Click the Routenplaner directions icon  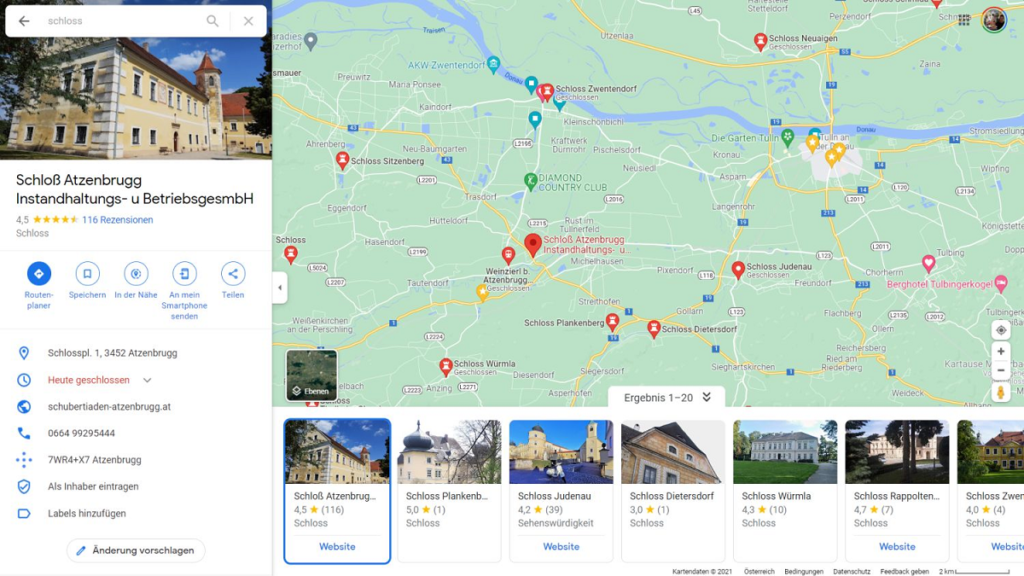pyautogui.click(x=39, y=273)
